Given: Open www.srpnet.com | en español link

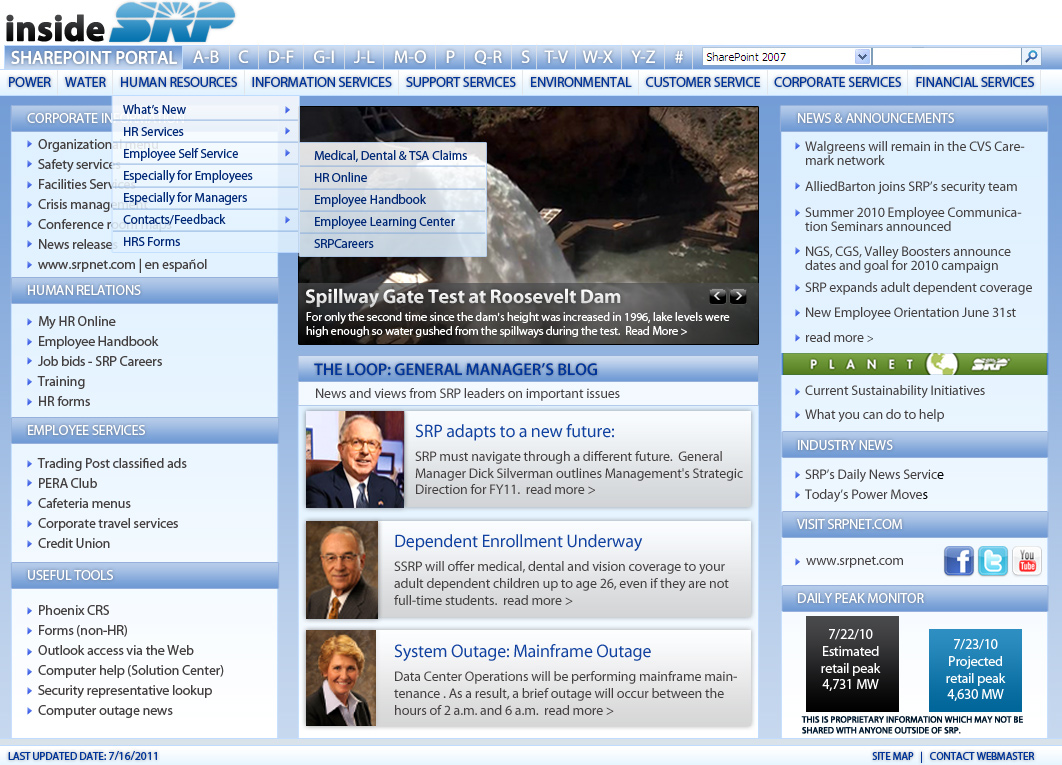Looking at the screenshot, I should pyautogui.click(x=122, y=265).
